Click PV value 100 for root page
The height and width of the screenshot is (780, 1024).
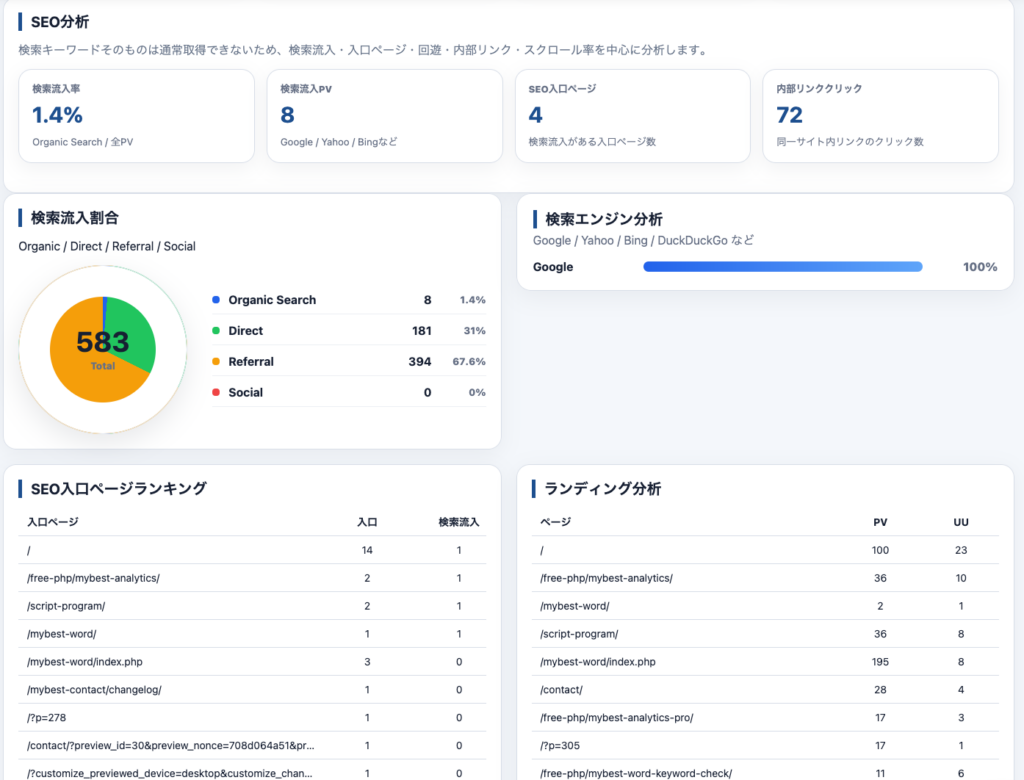(x=880, y=550)
